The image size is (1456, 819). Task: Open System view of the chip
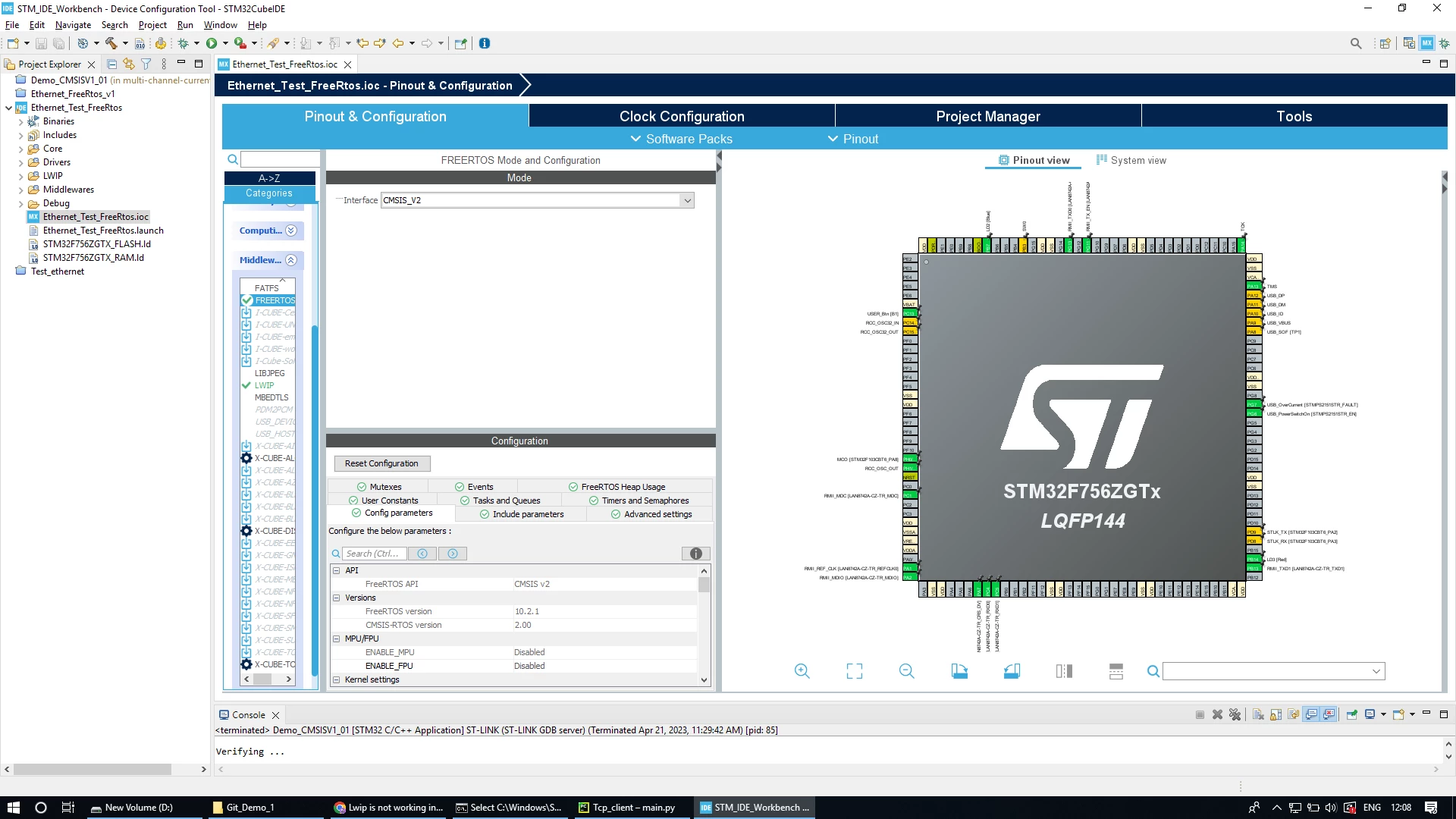[x=1131, y=160]
